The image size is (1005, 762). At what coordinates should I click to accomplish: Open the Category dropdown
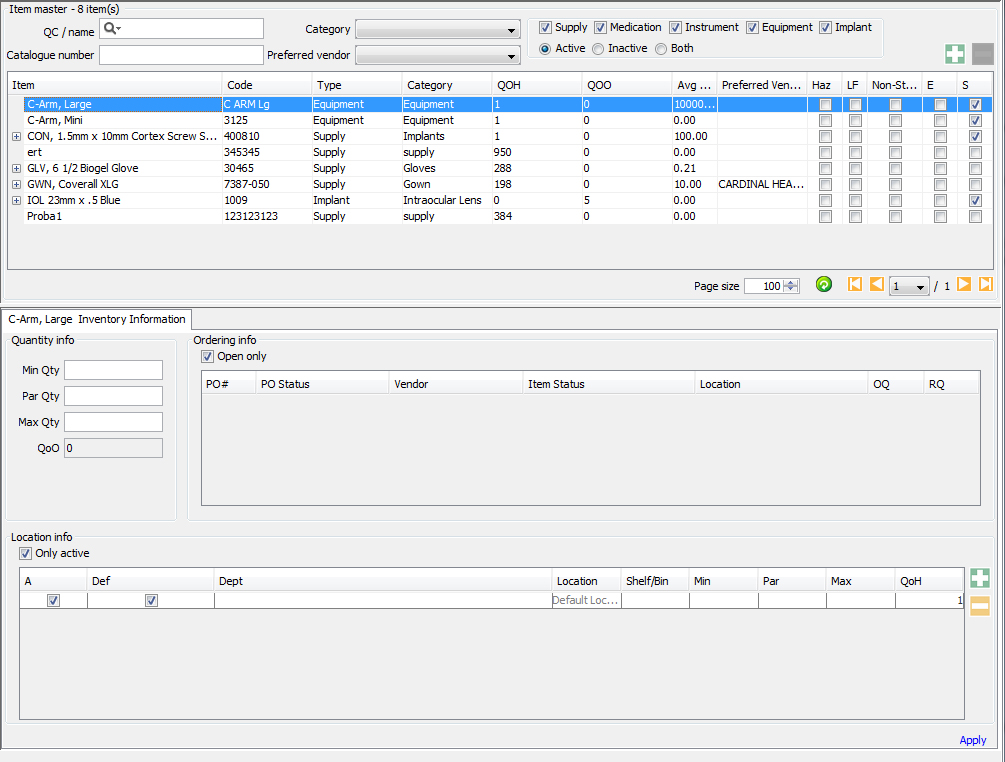[438, 30]
